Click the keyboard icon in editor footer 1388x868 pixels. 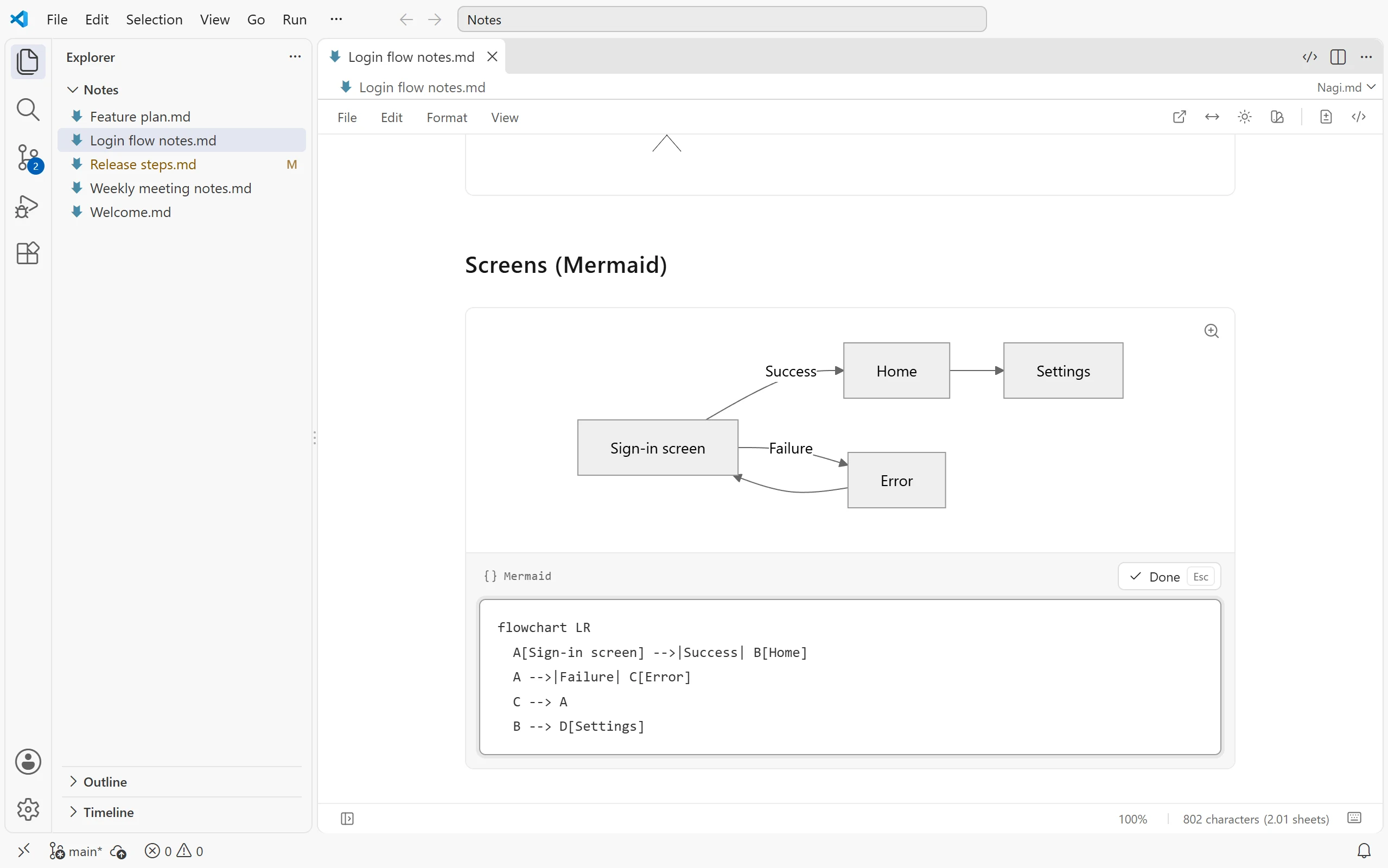click(1354, 818)
